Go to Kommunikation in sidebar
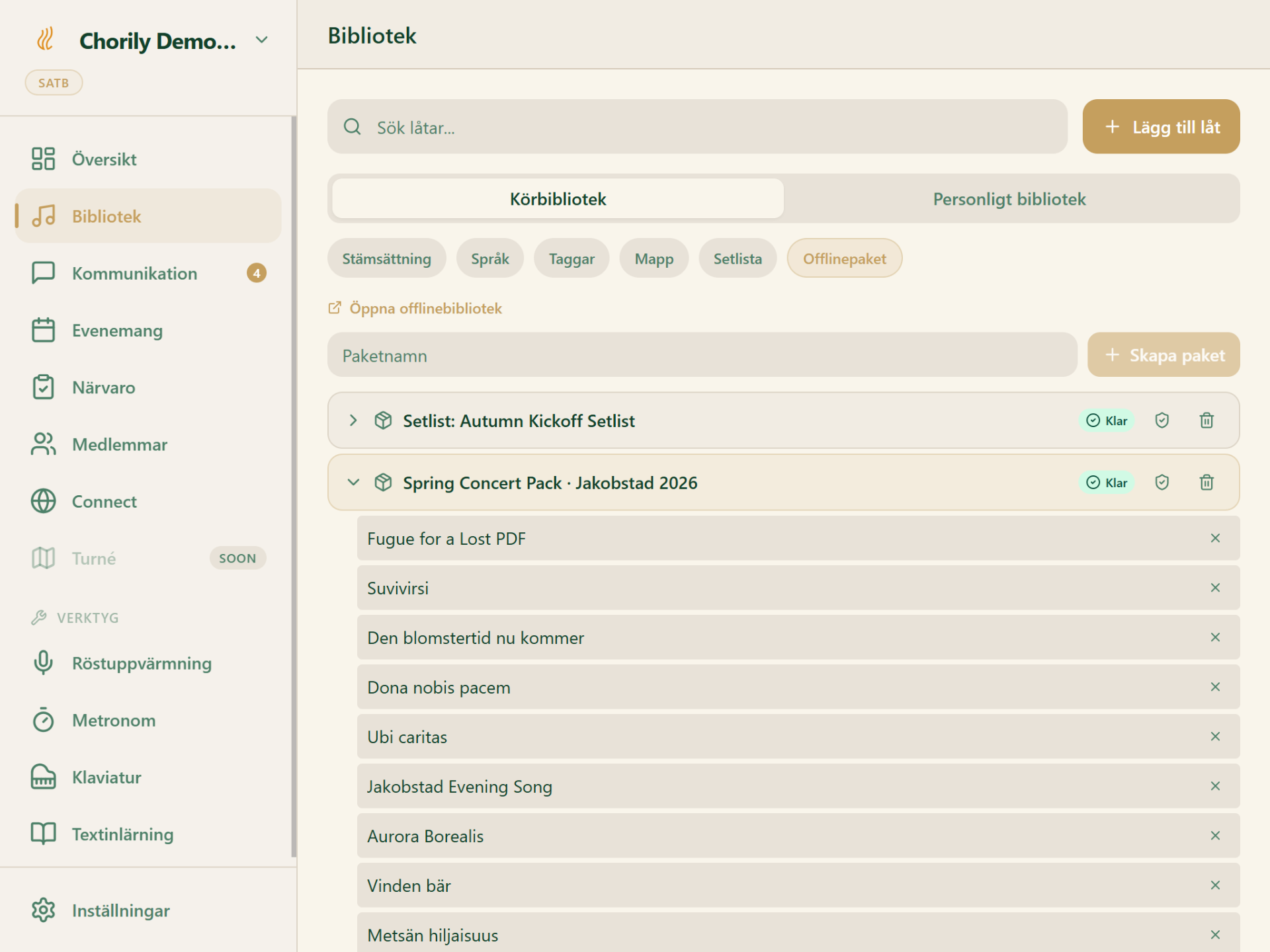The width and height of the screenshot is (1270, 952). click(148, 273)
